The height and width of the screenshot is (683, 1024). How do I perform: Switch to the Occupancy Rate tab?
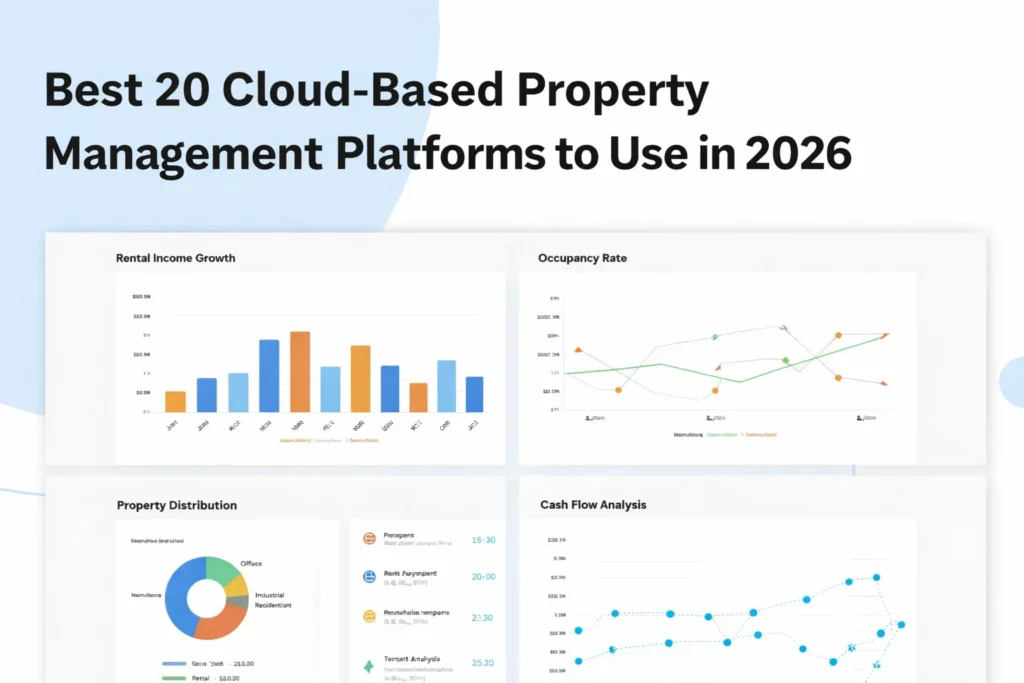coord(581,257)
